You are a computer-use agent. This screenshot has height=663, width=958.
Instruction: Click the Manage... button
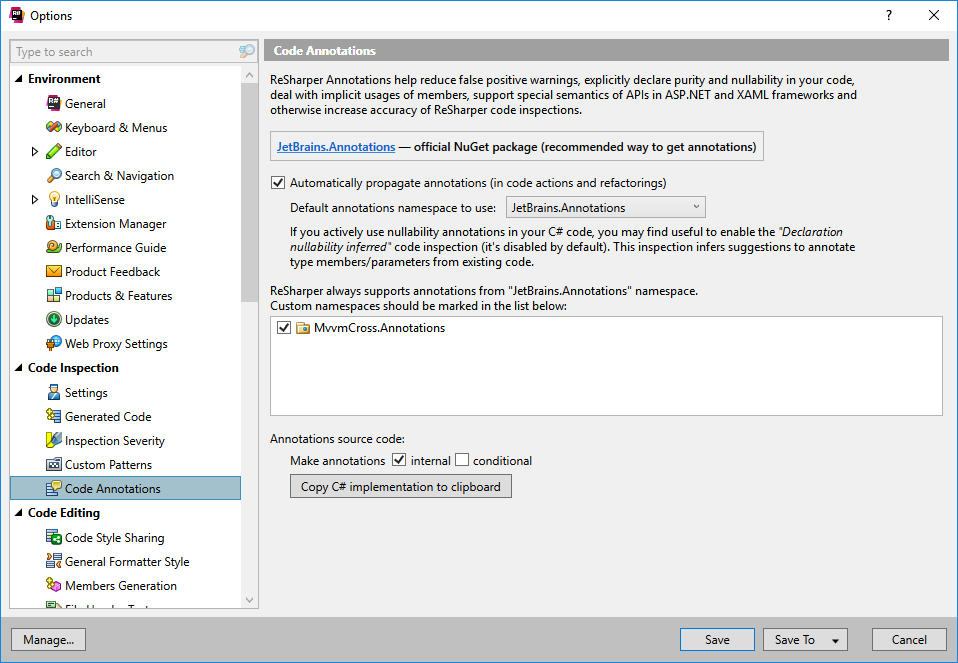[x=48, y=640]
